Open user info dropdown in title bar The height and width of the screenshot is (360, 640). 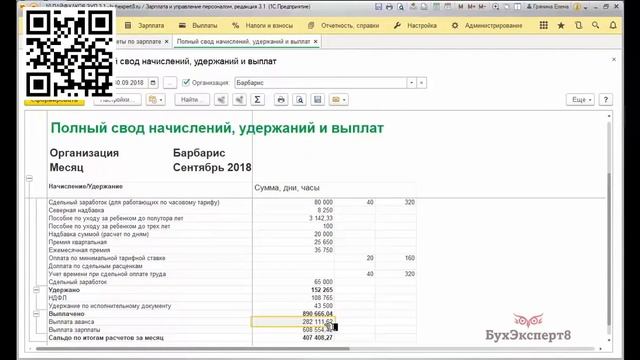point(585,7)
